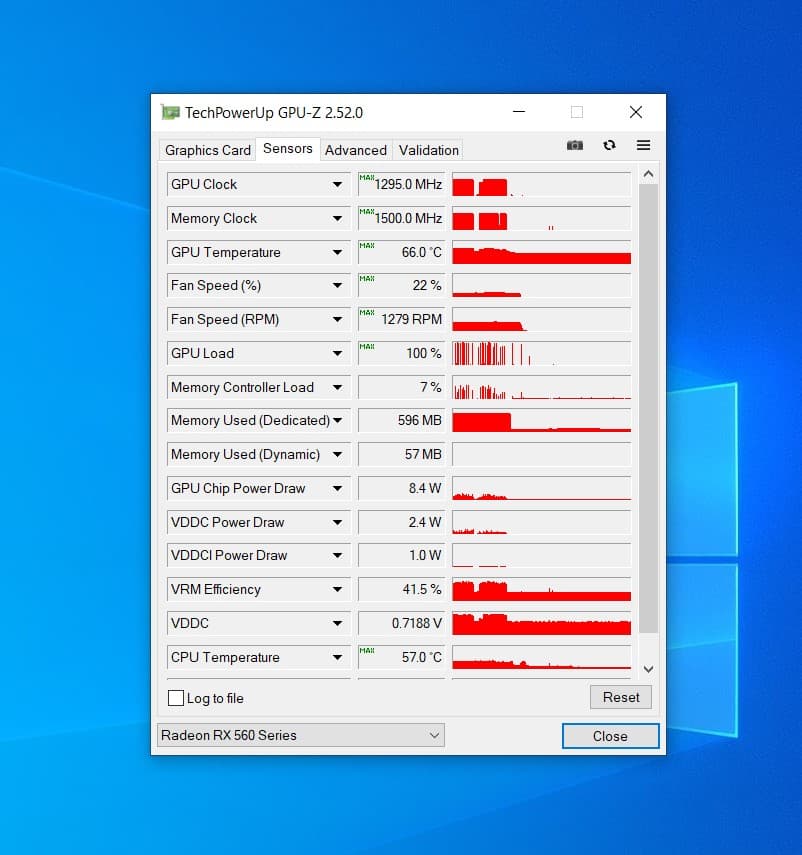802x855 pixels.
Task: Expand the VDDC voltage dropdown
Action: [337, 623]
